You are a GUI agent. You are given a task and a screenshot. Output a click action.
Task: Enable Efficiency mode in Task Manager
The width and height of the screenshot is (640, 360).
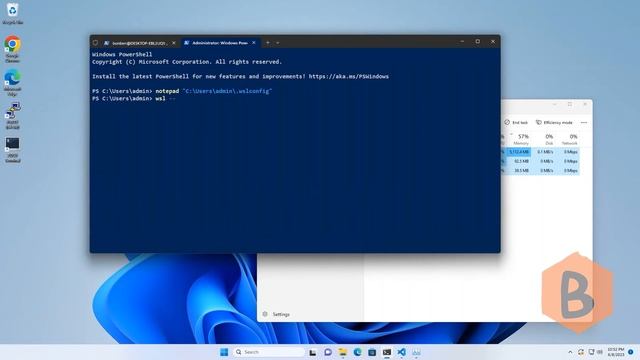554,122
